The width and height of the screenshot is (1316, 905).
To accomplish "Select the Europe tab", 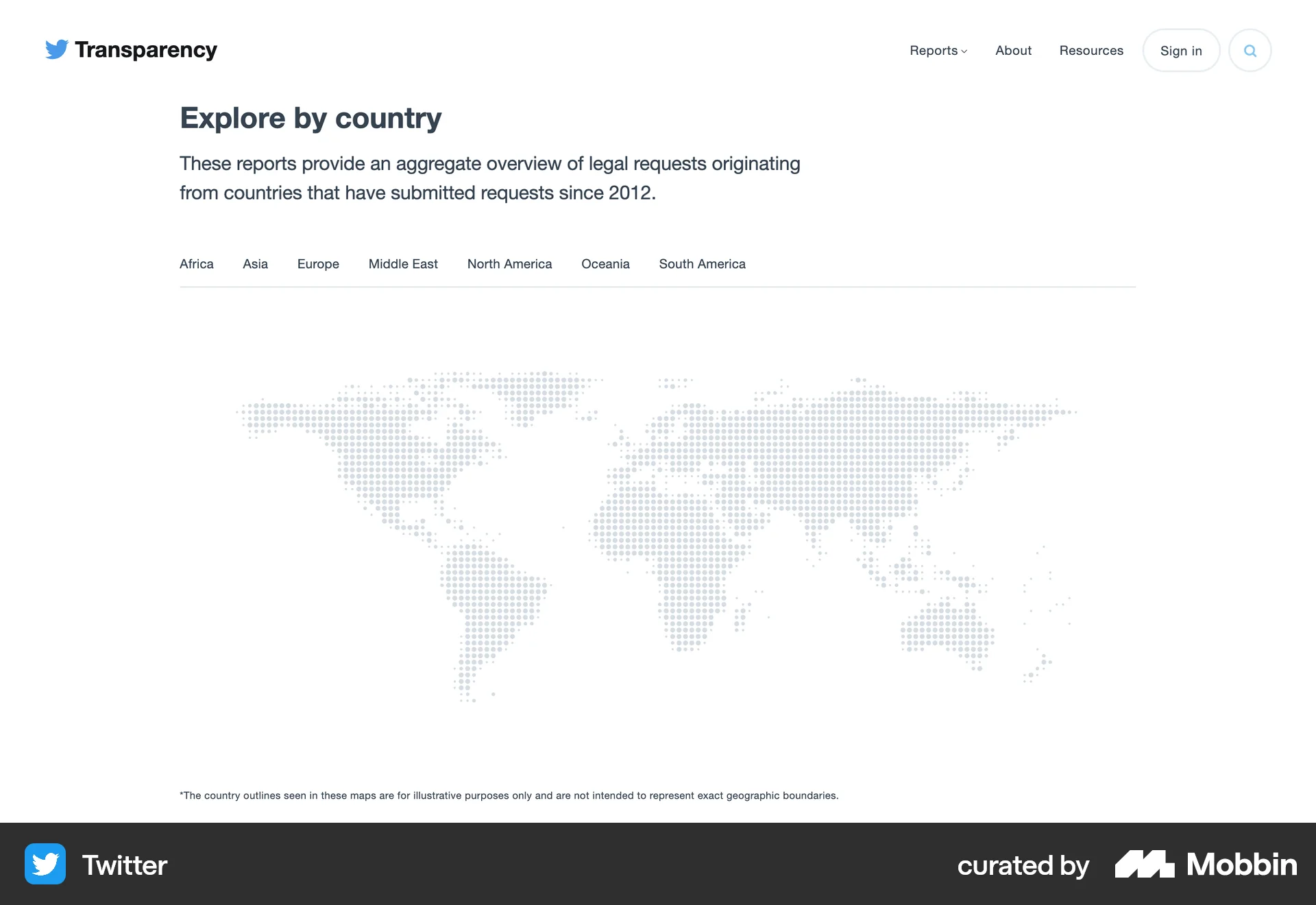I will [317, 263].
